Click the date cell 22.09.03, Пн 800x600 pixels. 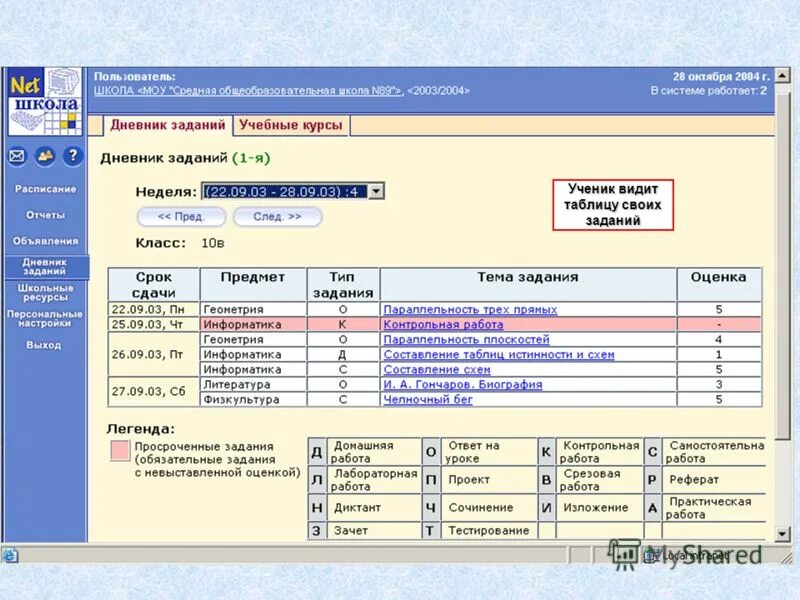coord(154,309)
